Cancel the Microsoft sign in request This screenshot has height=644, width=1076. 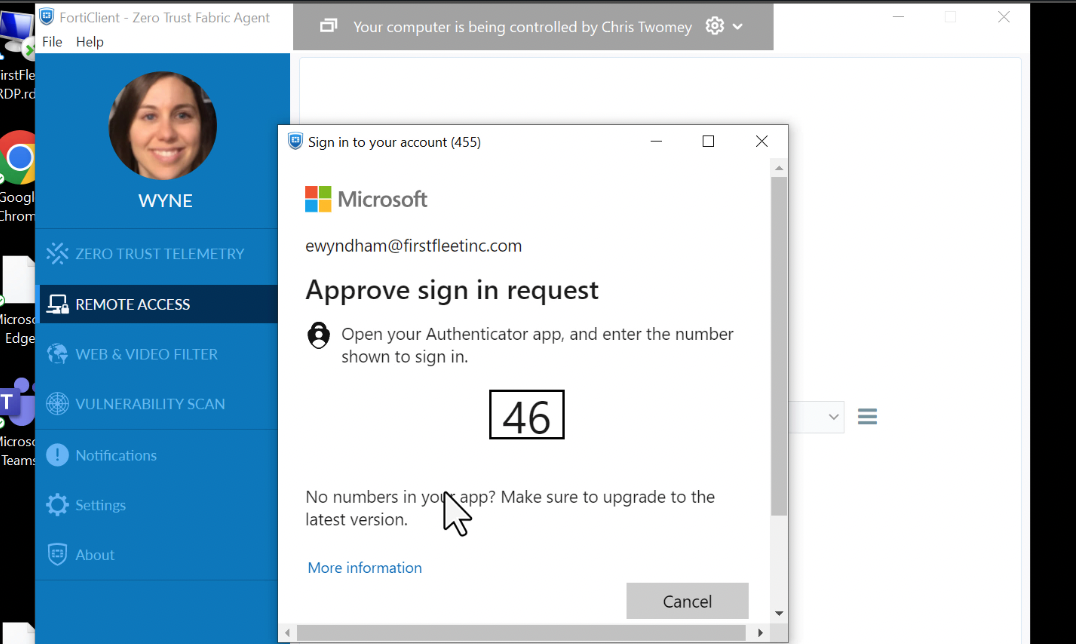point(687,601)
